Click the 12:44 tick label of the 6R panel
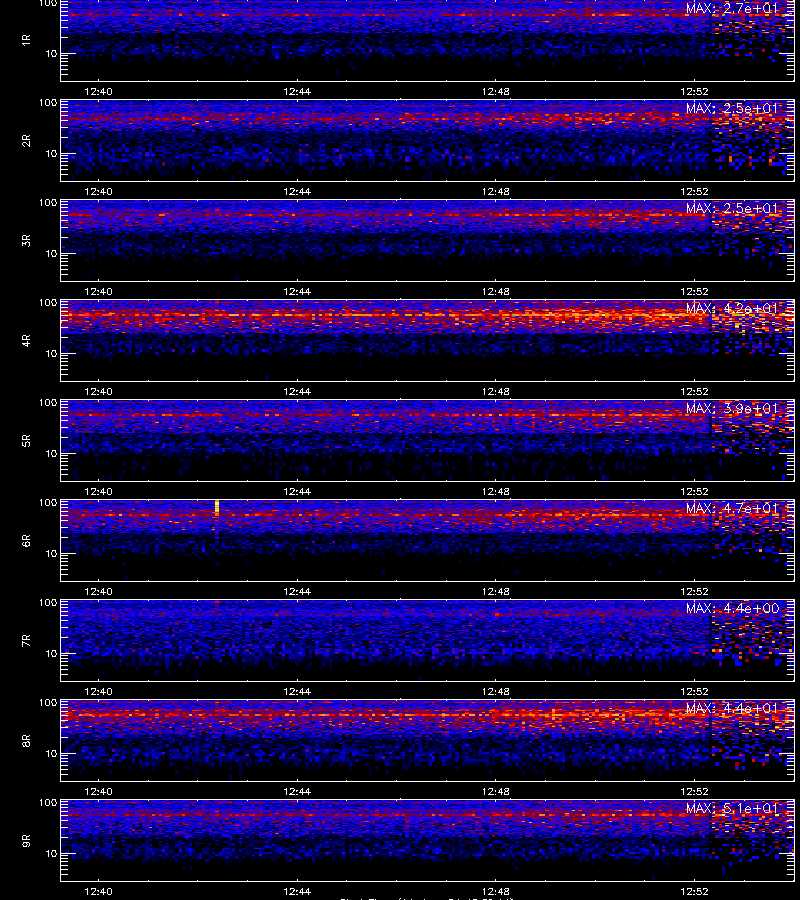 (x=297, y=591)
